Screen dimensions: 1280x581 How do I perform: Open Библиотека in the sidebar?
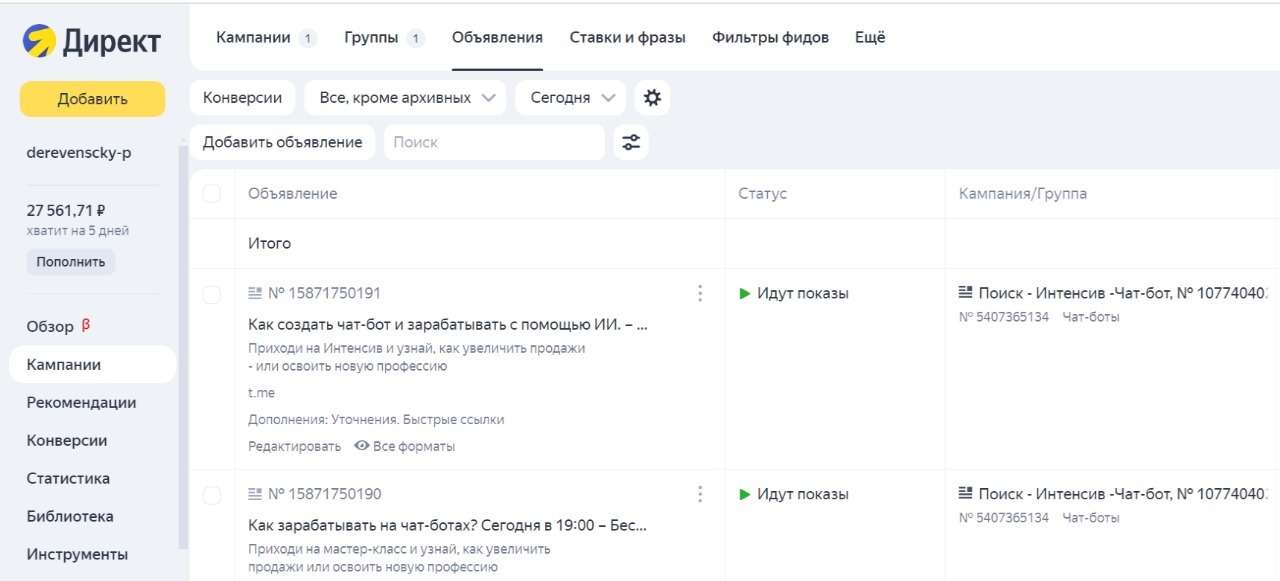pos(70,517)
